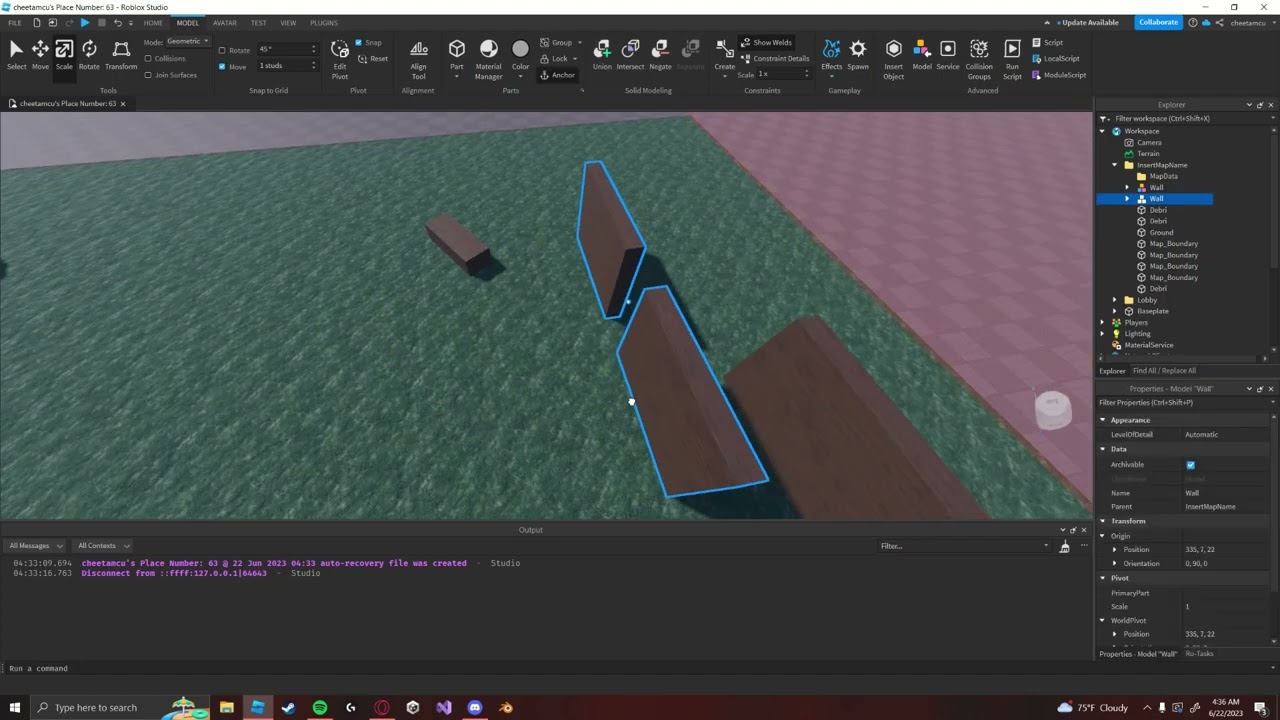Viewport: 1280px width, 720px height.
Task: Enable the Collisions checkbox
Action: (x=148, y=59)
